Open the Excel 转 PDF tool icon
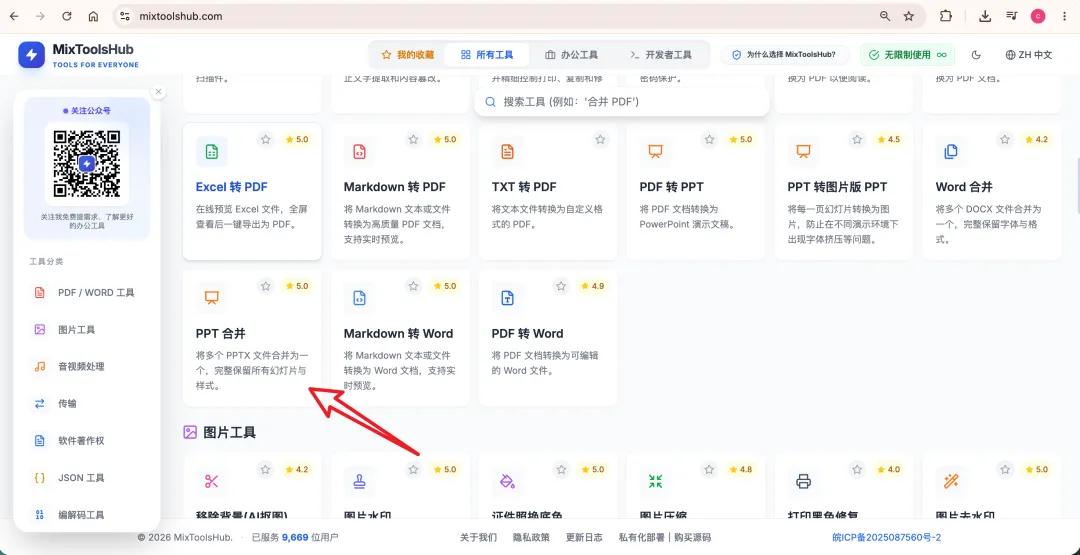 (x=211, y=151)
